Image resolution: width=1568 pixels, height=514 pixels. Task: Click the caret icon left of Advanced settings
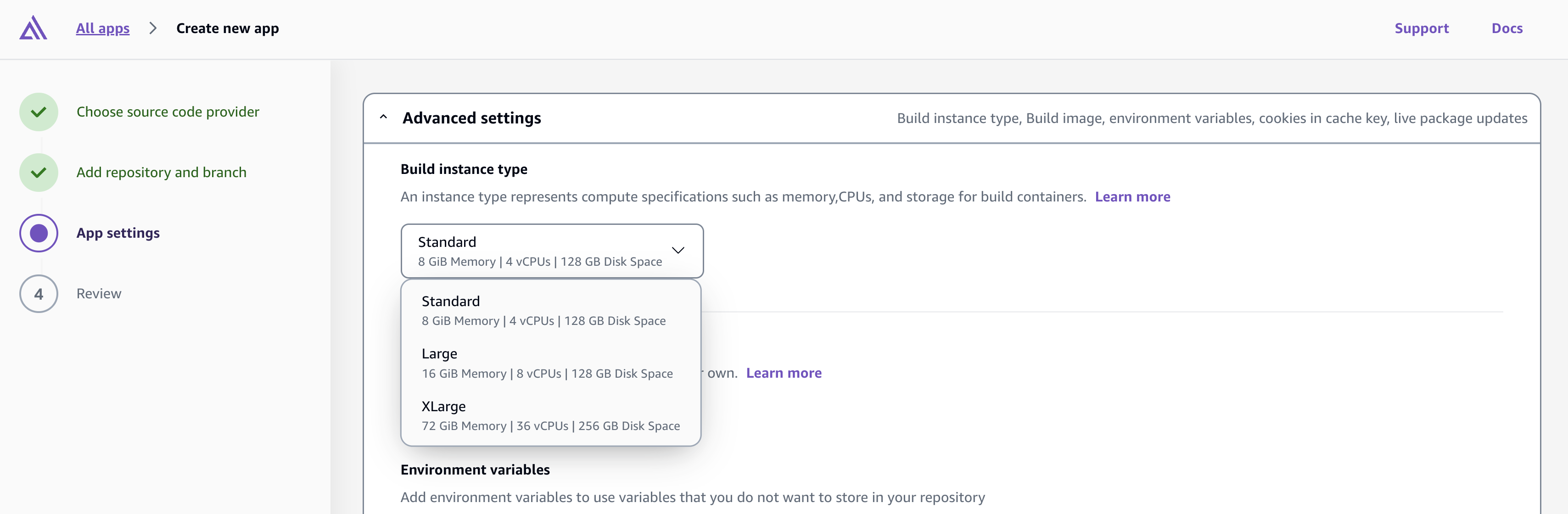point(383,117)
